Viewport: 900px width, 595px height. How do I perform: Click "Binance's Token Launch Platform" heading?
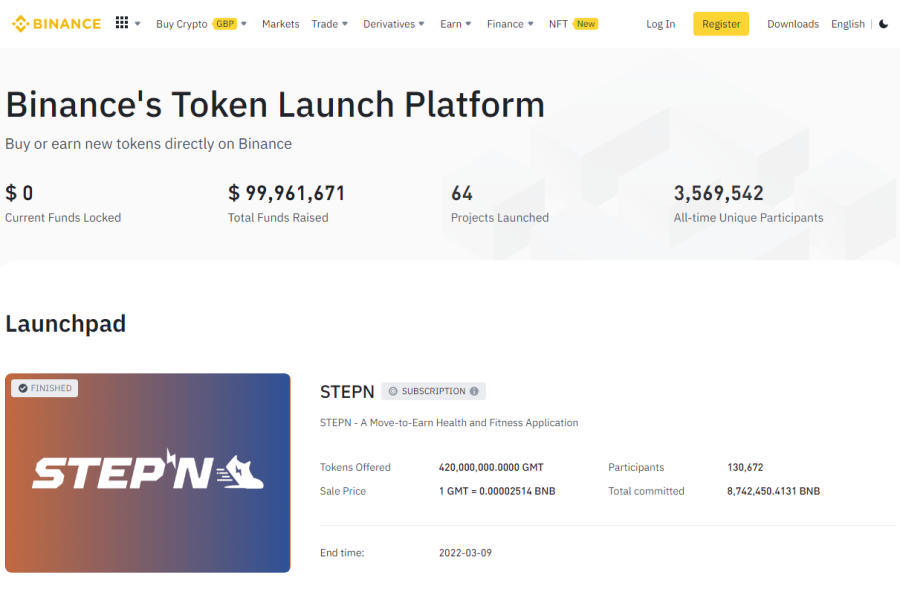tap(275, 105)
